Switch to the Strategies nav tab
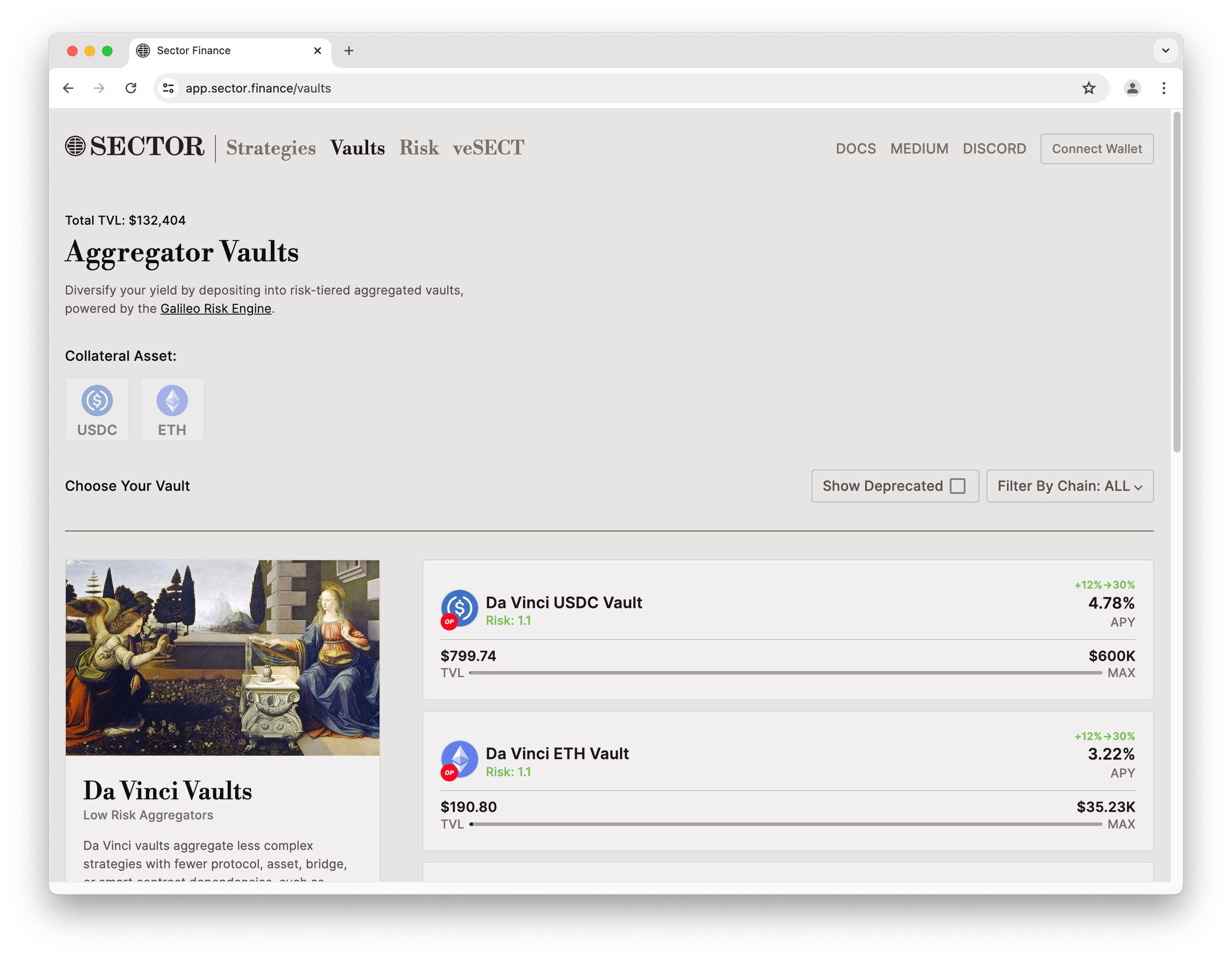Image resolution: width=1232 pixels, height=959 pixels. click(x=271, y=148)
